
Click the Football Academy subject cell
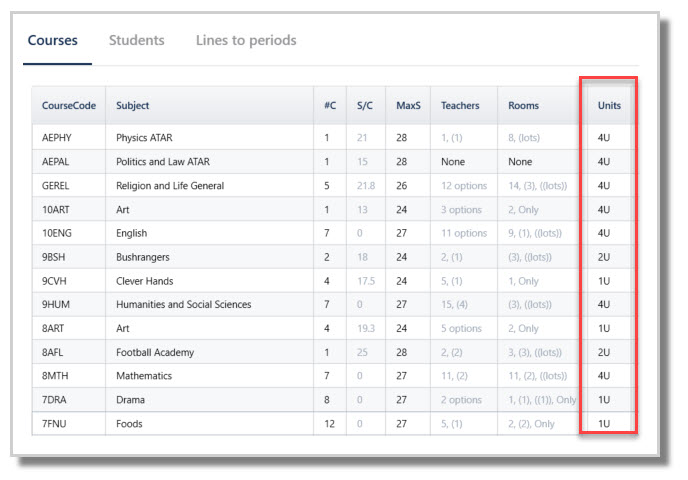pos(155,353)
